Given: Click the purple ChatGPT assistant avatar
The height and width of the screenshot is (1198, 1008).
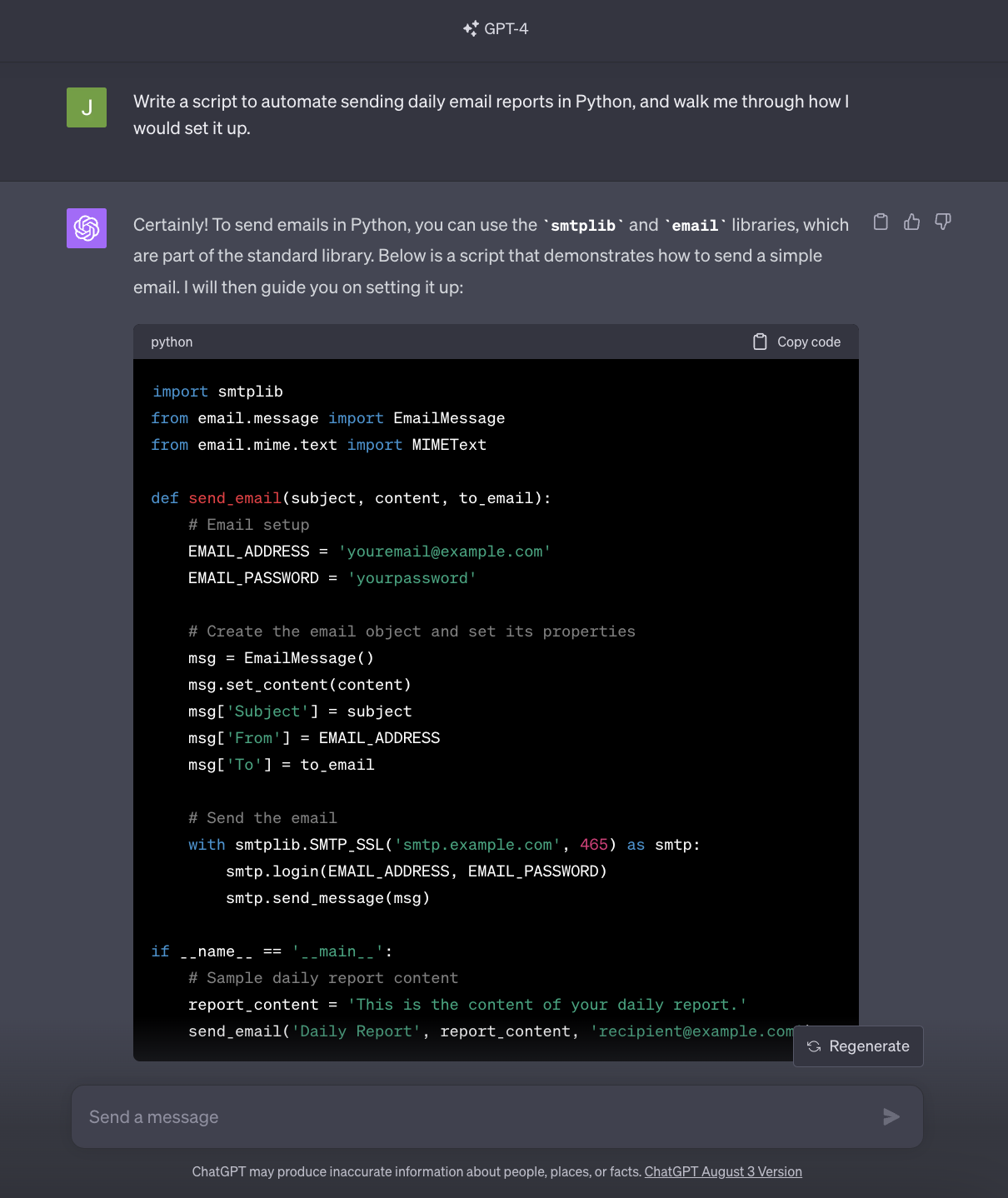Looking at the screenshot, I should 87,228.
